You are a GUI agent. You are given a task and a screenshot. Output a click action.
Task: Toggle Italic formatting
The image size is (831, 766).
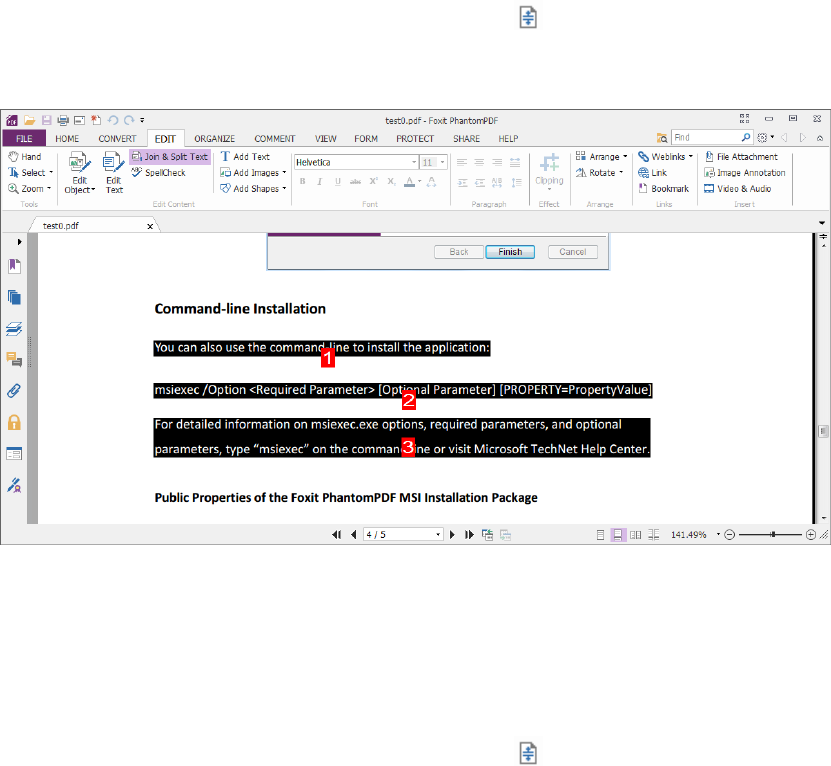[x=320, y=181]
